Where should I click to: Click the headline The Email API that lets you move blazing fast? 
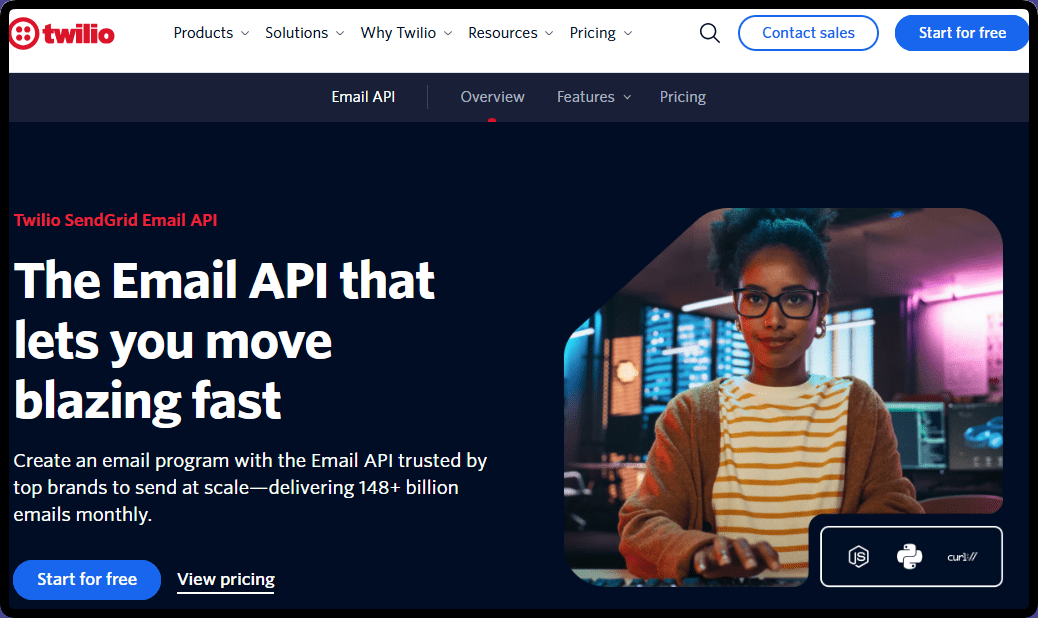[224, 341]
